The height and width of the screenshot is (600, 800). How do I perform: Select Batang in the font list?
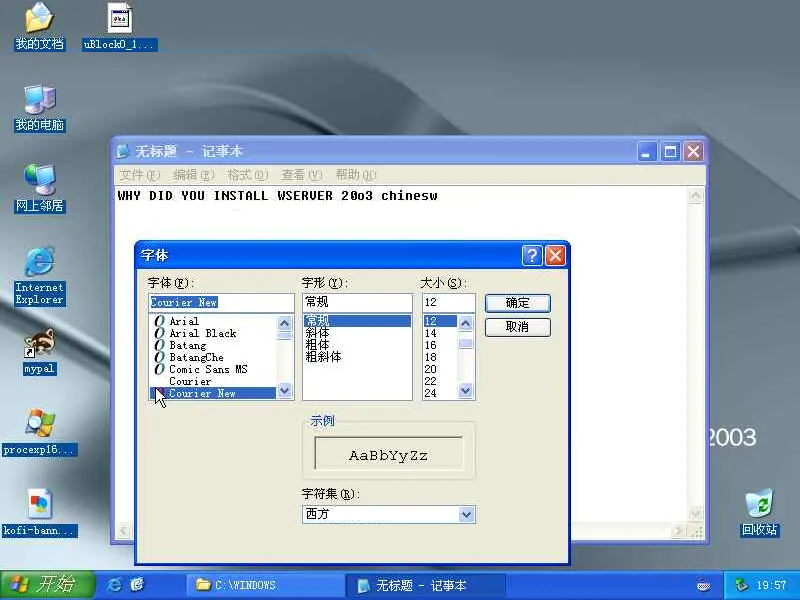[213, 345]
